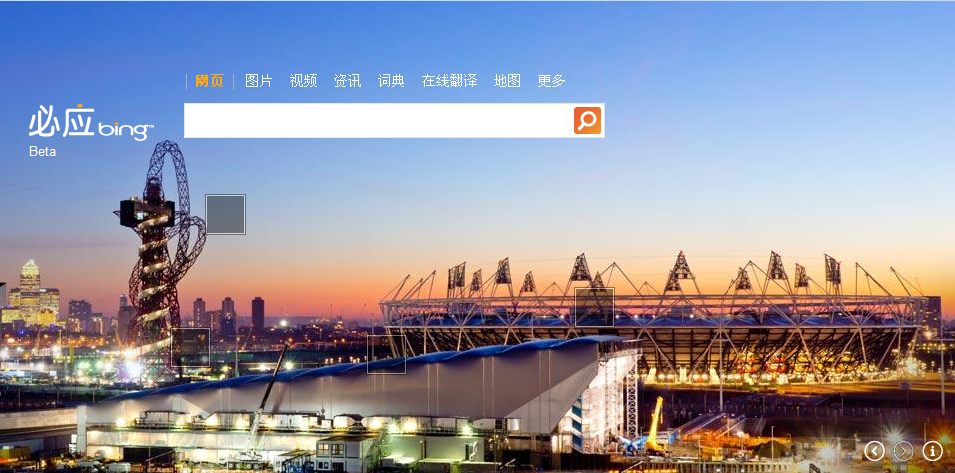Go to the next background image arrow

coord(903,451)
